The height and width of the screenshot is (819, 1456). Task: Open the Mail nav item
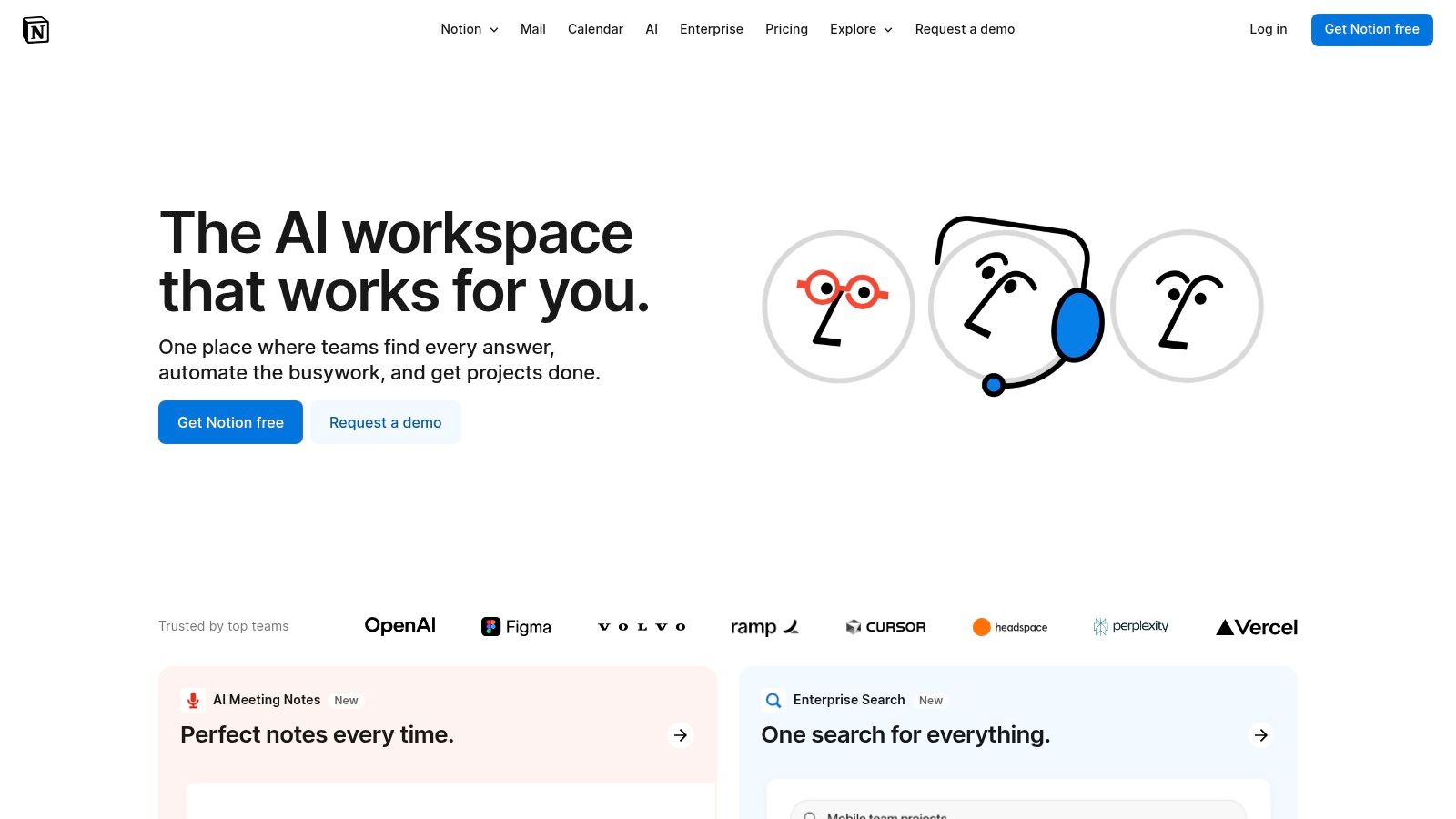click(533, 29)
